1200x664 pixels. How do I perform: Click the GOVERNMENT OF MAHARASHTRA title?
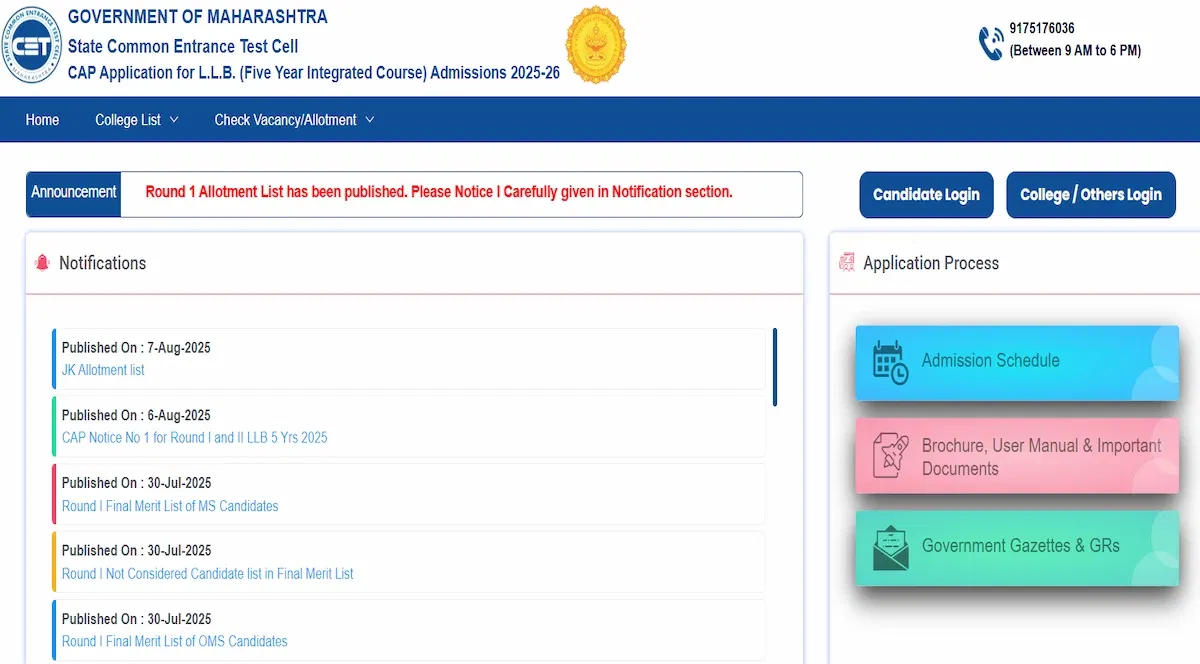(197, 17)
